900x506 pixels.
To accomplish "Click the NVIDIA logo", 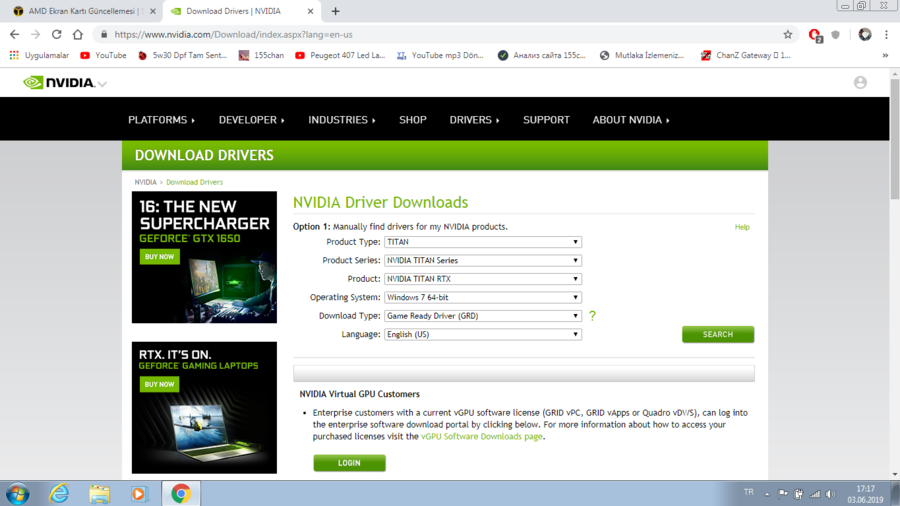I will pos(58,83).
